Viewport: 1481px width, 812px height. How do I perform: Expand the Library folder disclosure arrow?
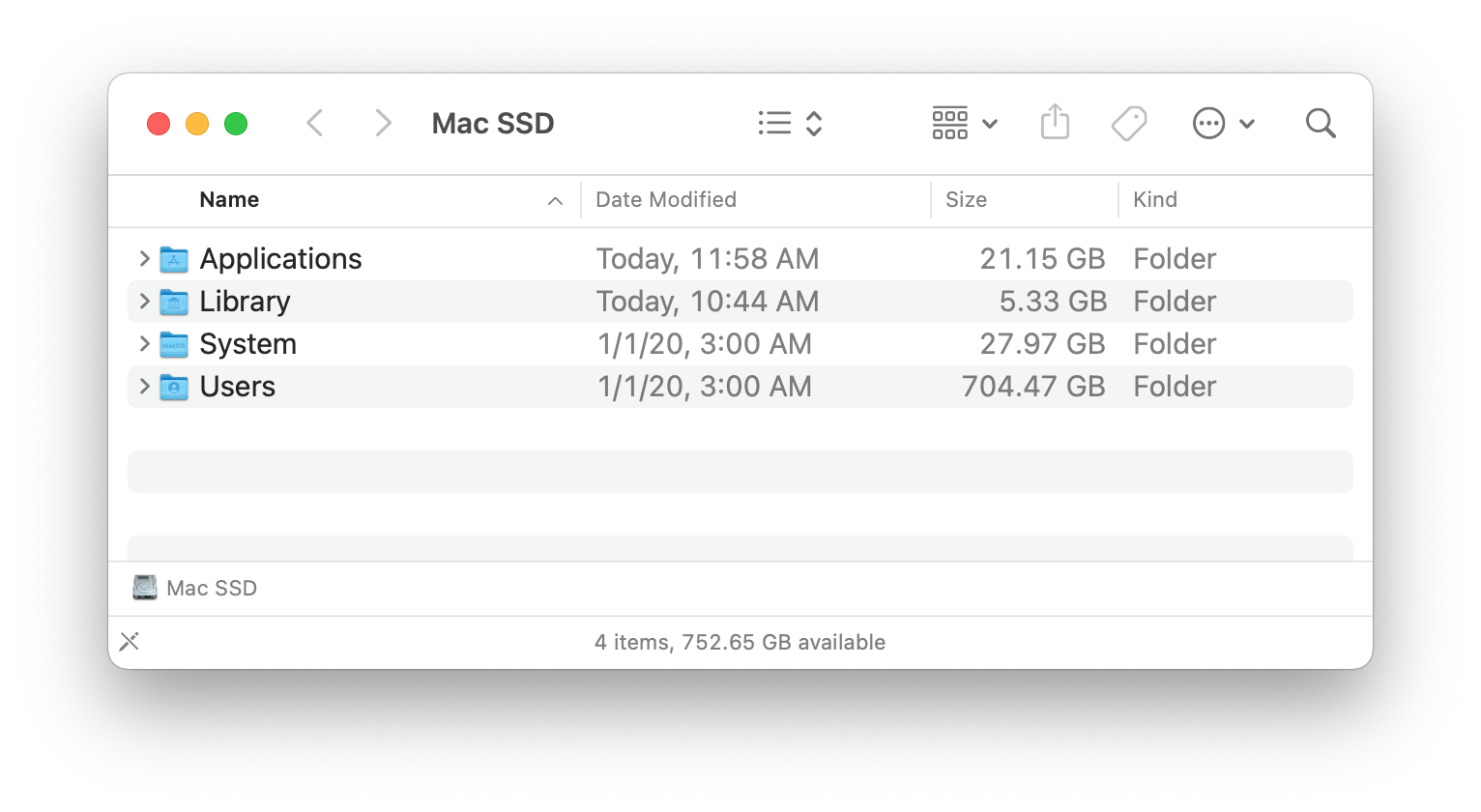pyautogui.click(x=144, y=301)
